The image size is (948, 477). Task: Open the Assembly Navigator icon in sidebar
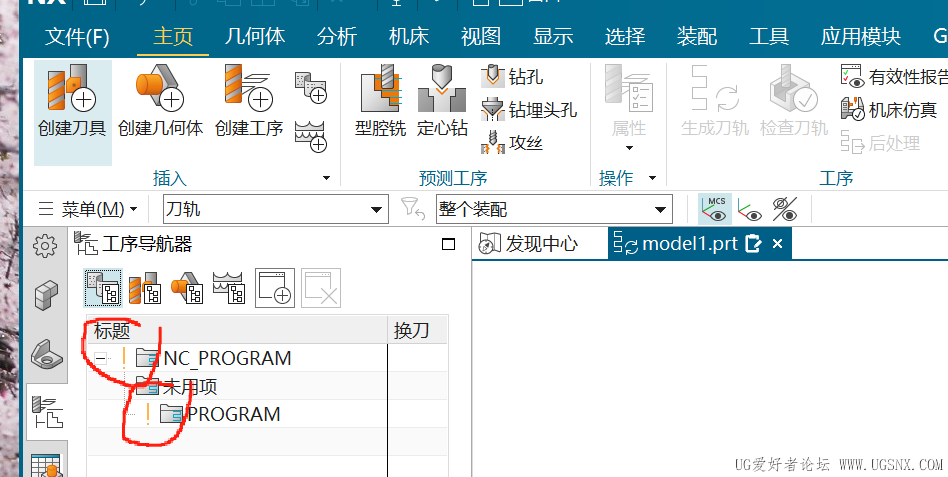pos(47,354)
